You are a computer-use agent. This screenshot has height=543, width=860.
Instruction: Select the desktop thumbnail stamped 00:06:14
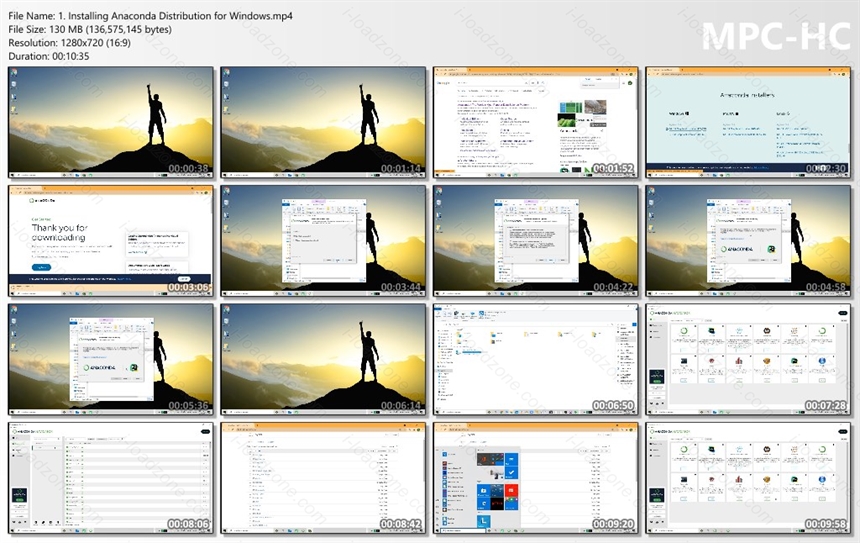pos(323,359)
